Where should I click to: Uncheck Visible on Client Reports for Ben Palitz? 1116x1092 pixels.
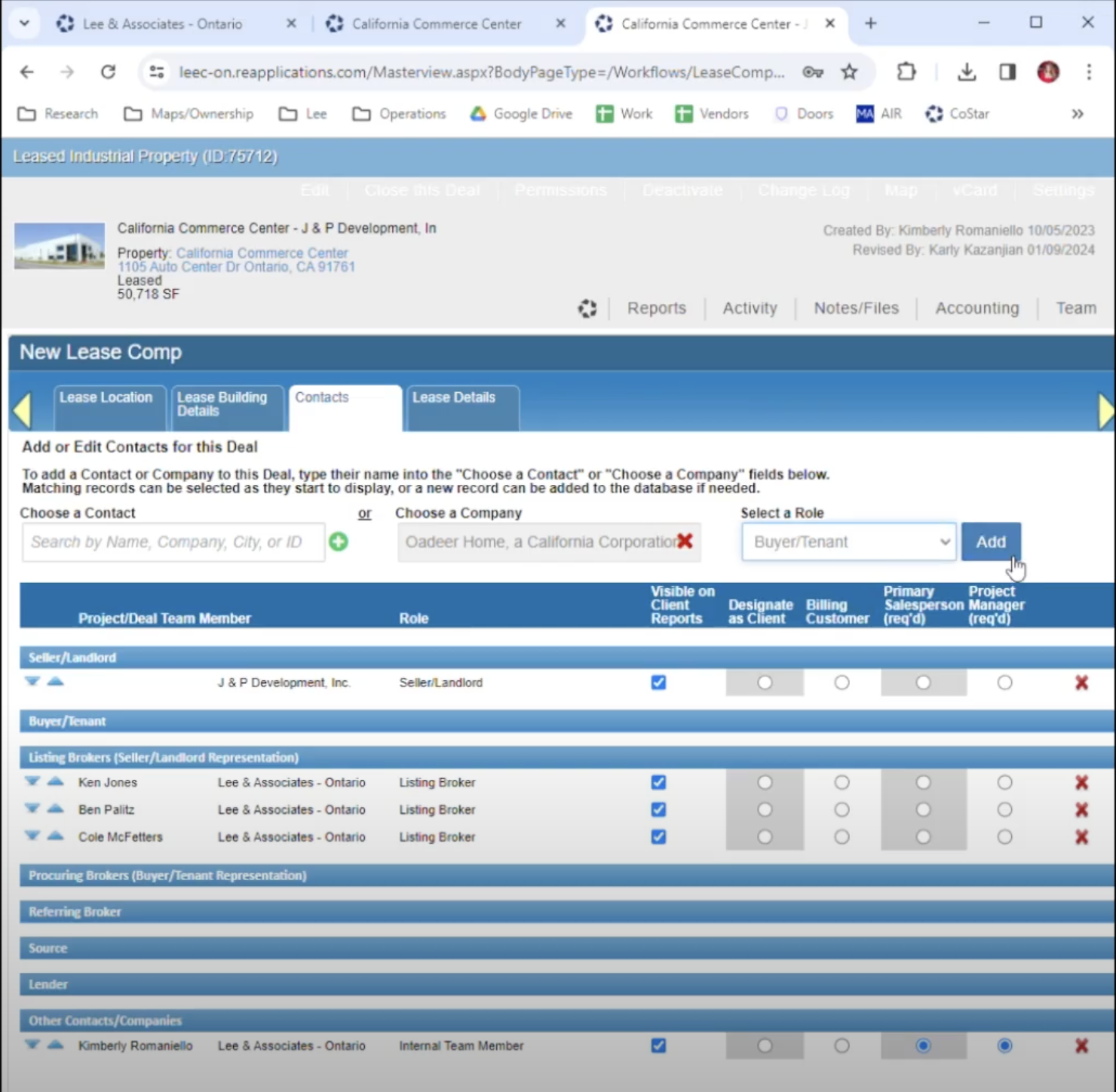(658, 810)
